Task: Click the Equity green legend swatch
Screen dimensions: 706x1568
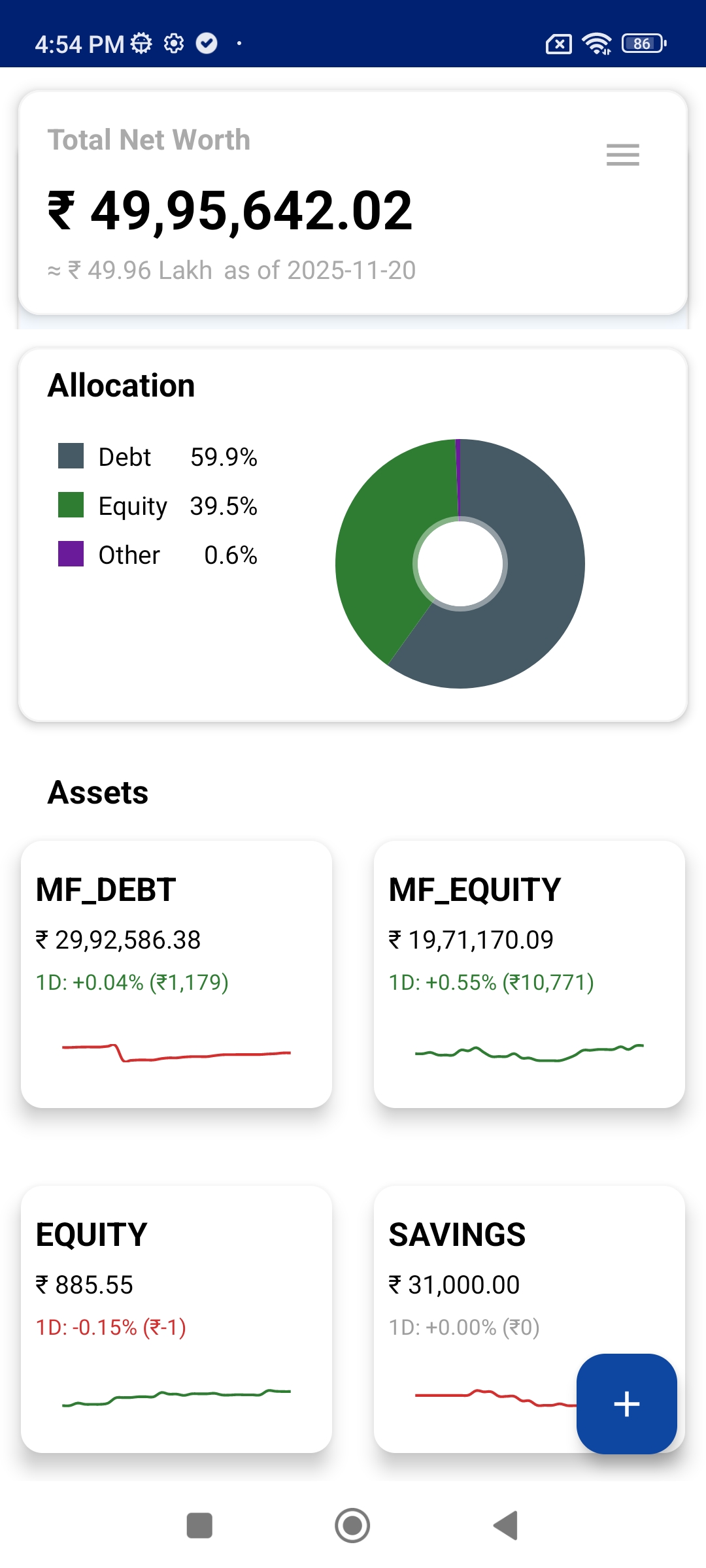Action: tap(71, 505)
